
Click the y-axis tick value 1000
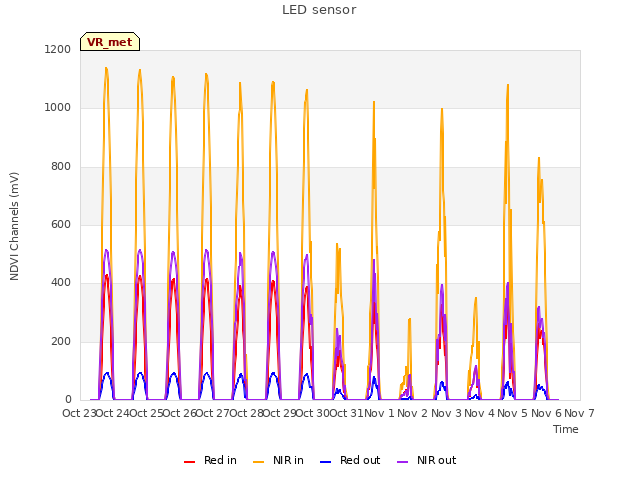coord(58,108)
